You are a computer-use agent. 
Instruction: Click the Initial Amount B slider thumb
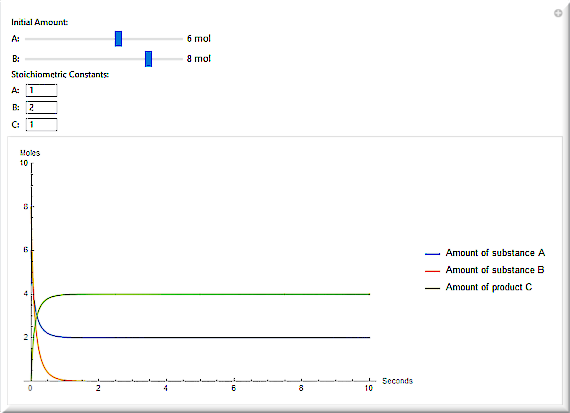click(148, 59)
